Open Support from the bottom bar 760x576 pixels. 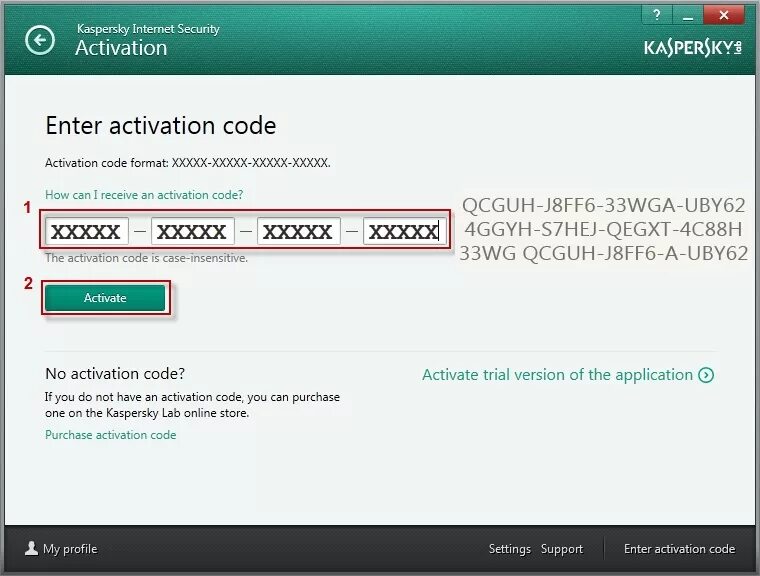[562, 549]
